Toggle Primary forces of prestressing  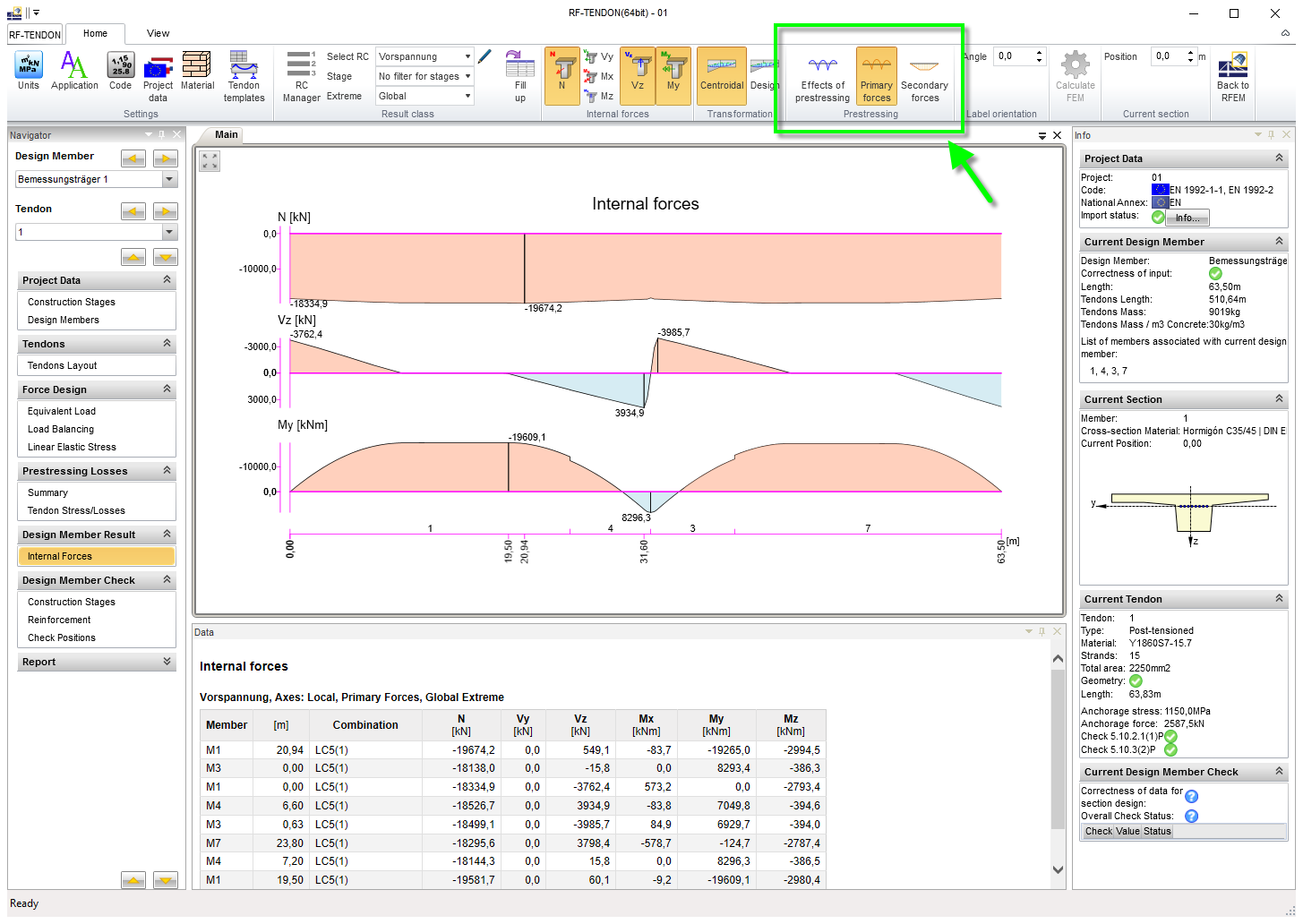877,76
